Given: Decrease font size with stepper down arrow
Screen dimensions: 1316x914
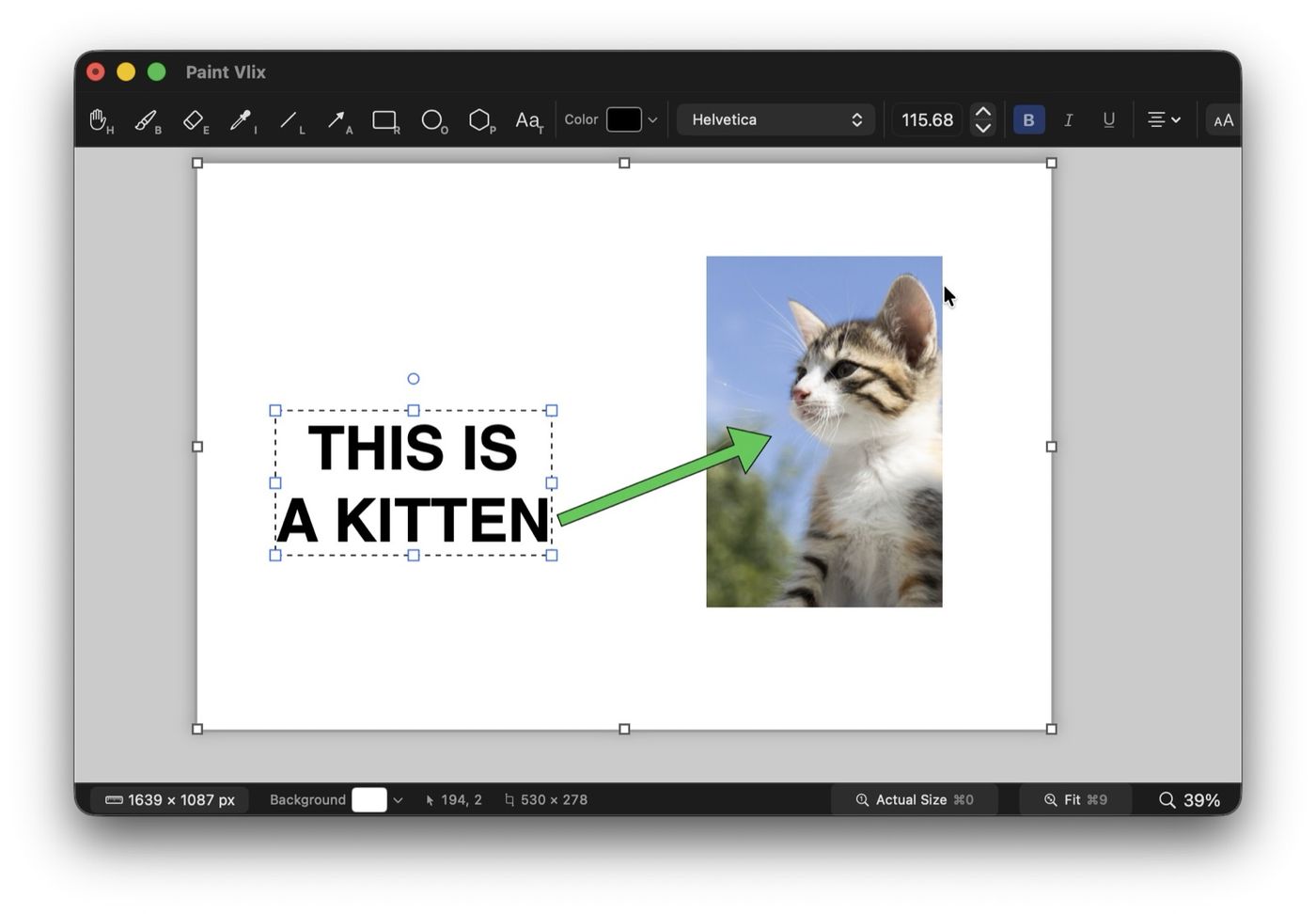Looking at the screenshot, I should 983,128.
